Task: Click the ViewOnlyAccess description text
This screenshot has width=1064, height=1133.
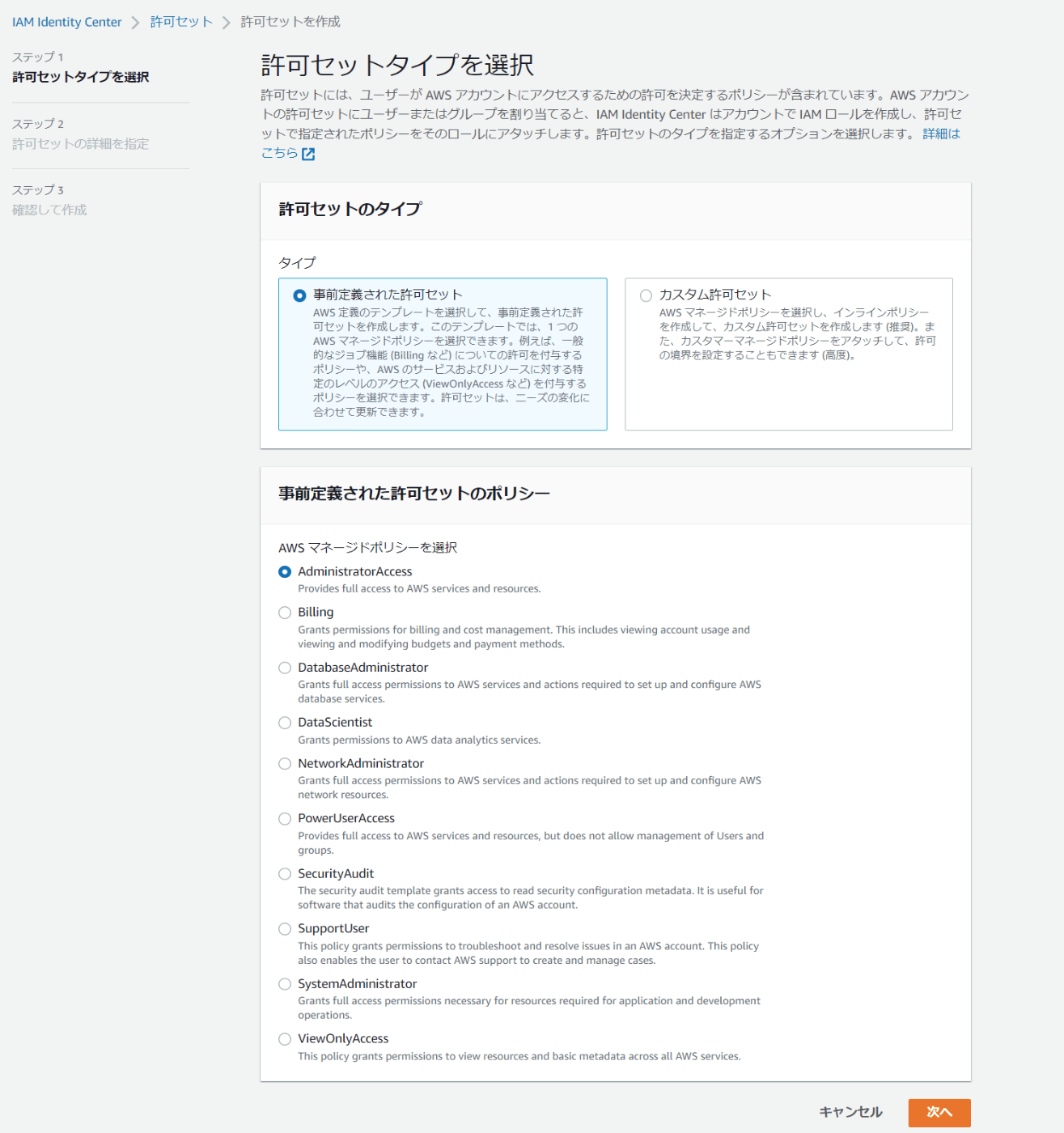Action: [x=519, y=1056]
